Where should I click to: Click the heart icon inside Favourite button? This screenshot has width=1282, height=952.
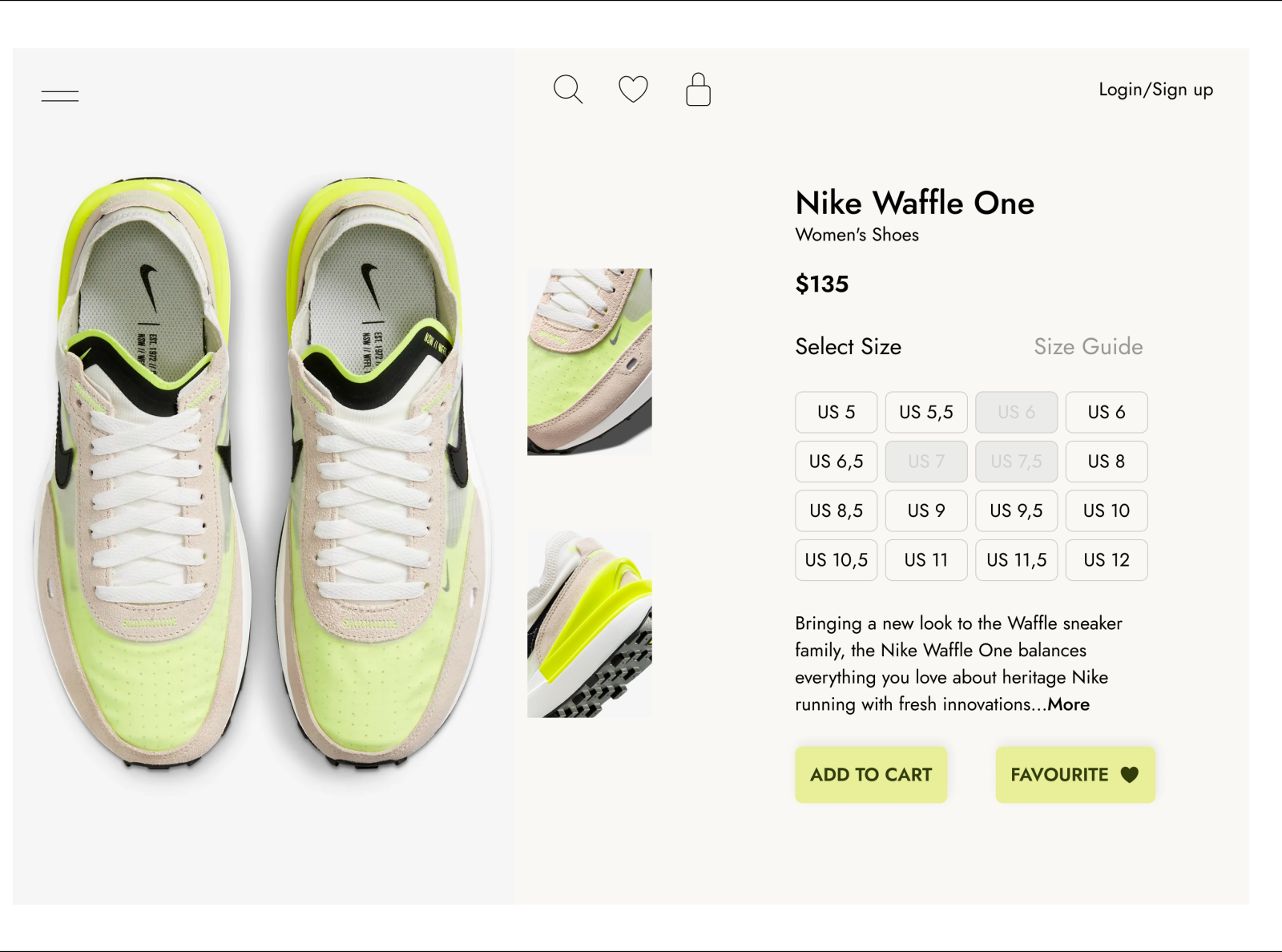tap(1129, 775)
